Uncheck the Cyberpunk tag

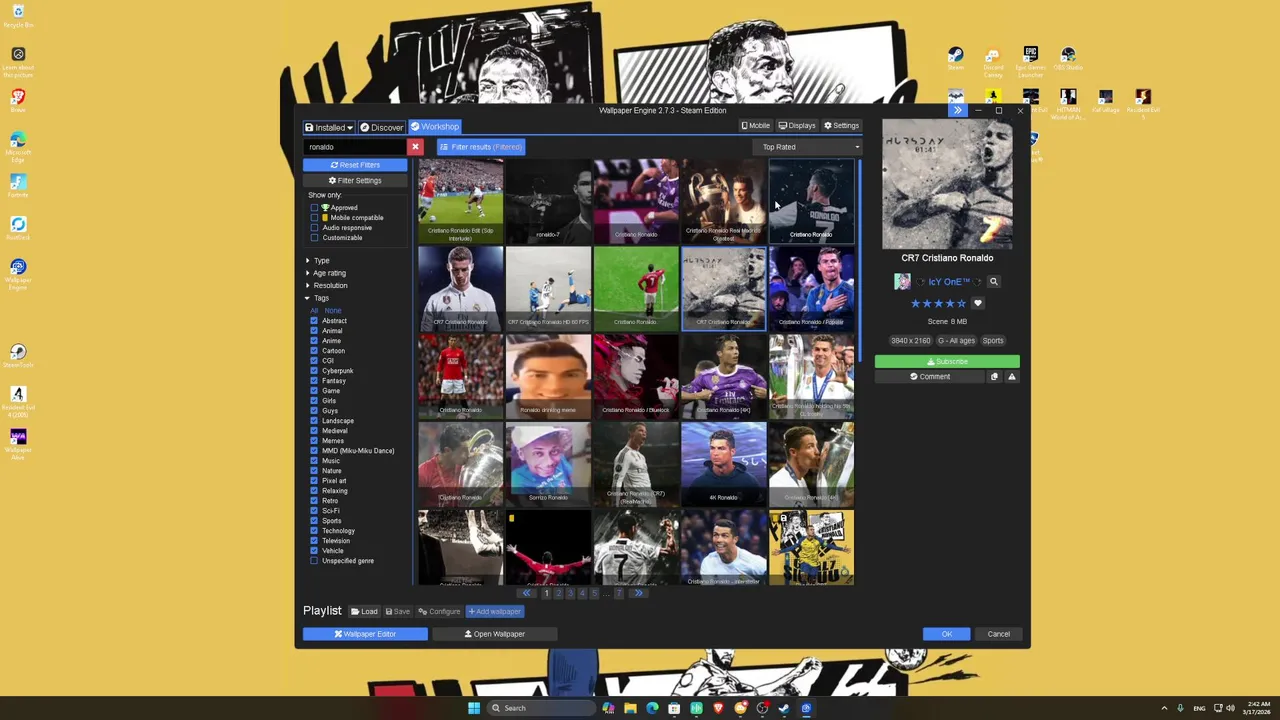[x=314, y=371]
